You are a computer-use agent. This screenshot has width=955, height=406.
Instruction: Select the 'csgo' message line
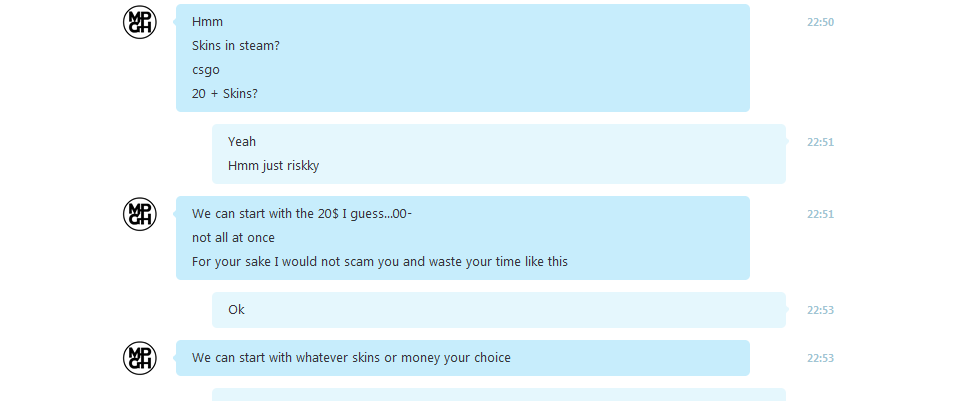point(206,70)
